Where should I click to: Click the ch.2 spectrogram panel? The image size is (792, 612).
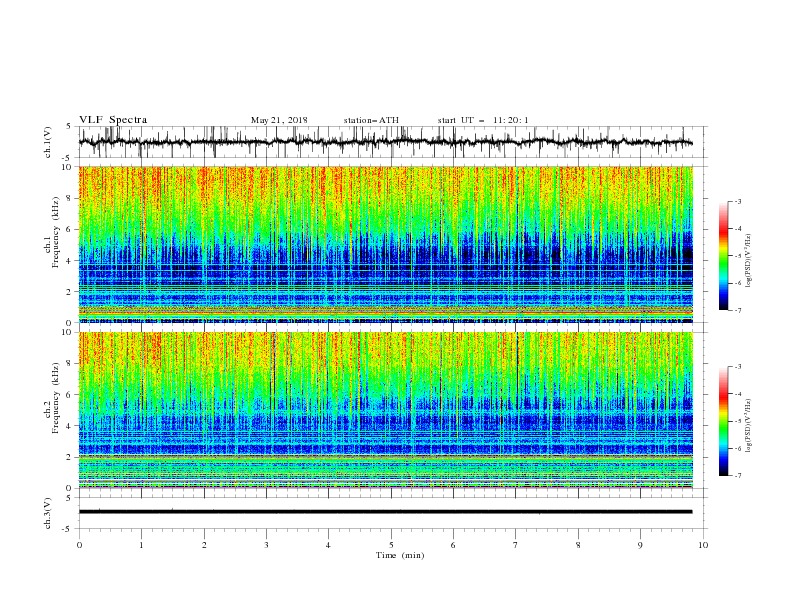point(385,410)
